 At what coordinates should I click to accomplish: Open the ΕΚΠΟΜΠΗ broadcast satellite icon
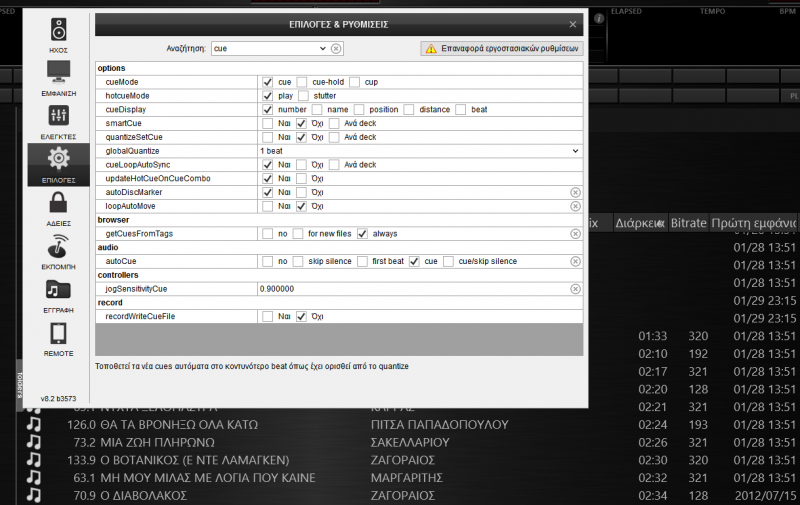[58, 248]
